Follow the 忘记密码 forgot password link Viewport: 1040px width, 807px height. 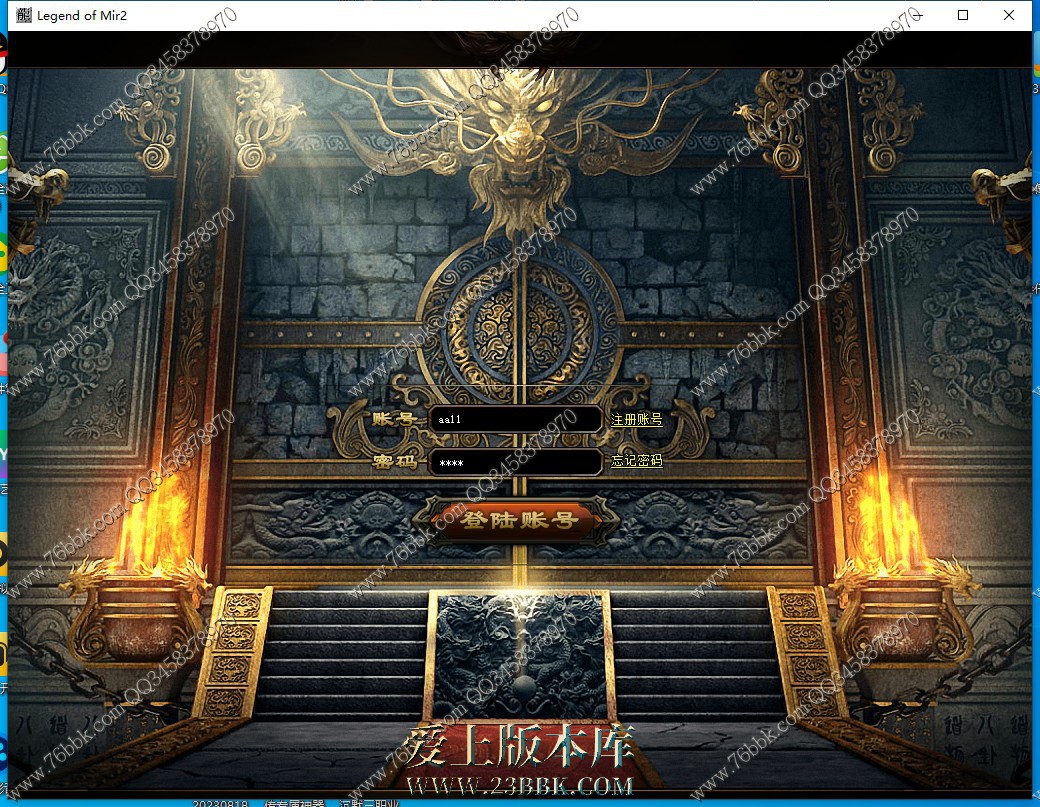click(636, 460)
